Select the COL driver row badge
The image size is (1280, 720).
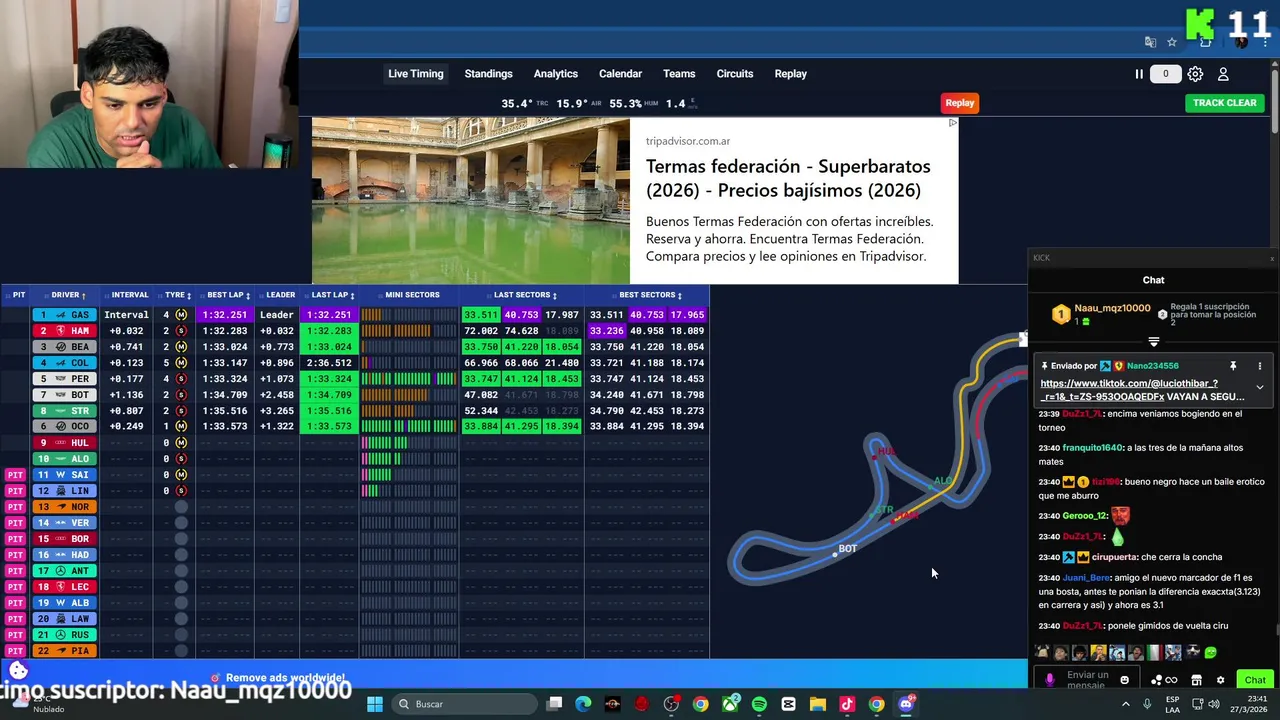(65, 363)
